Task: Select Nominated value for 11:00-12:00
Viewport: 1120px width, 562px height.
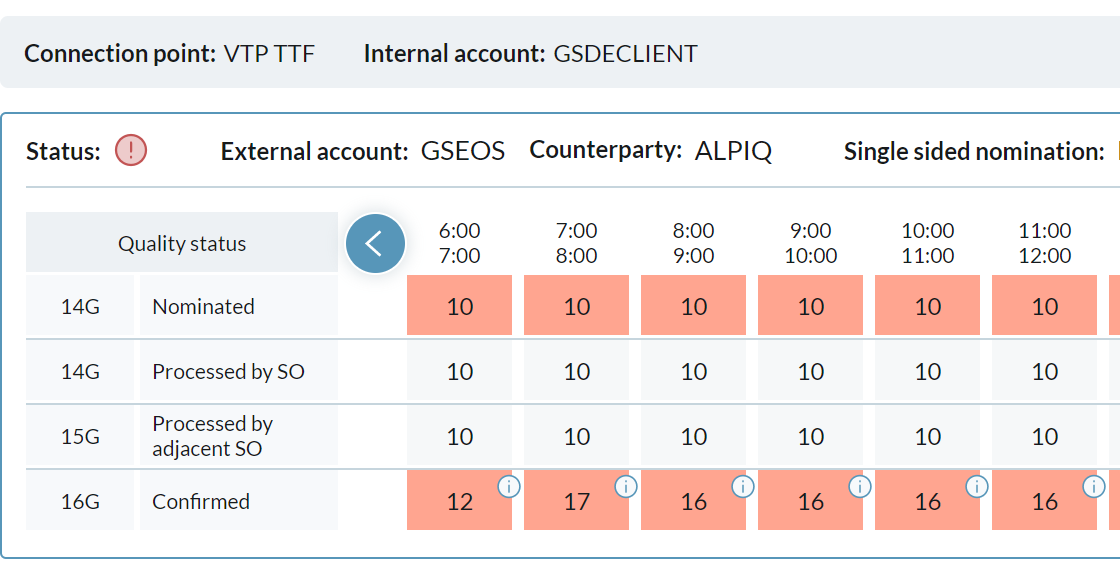Action: point(1044,306)
